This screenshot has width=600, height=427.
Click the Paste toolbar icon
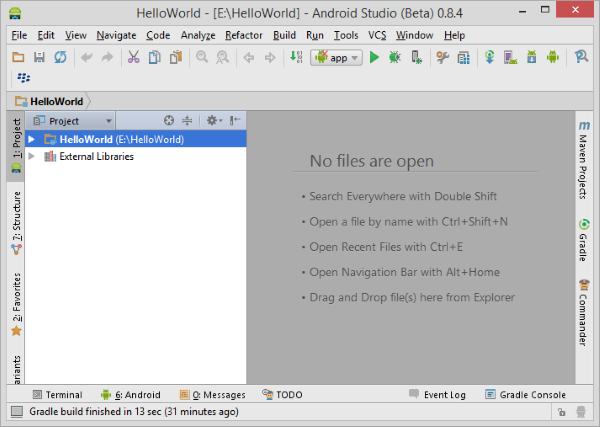point(176,57)
